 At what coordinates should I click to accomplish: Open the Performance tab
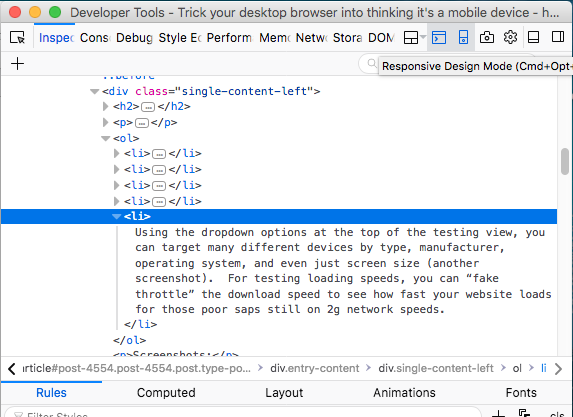pyautogui.click(x=229, y=38)
